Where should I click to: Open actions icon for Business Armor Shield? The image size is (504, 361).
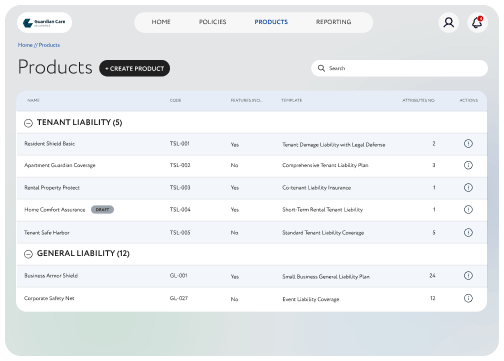click(x=468, y=276)
